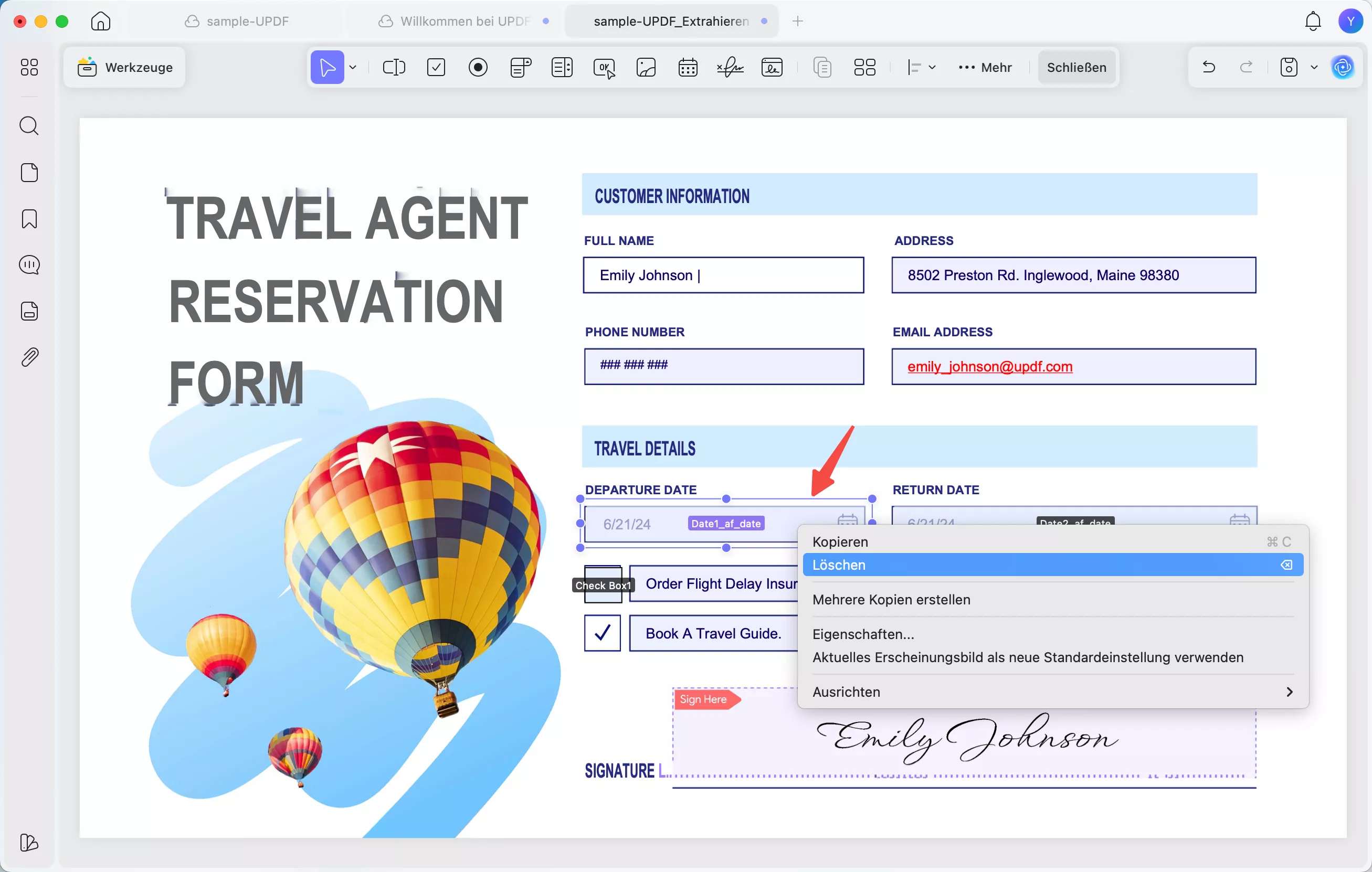Viewport: 1372px width, 872px height.
Task: Click the Full Name input field
Action: coord(723,275)
